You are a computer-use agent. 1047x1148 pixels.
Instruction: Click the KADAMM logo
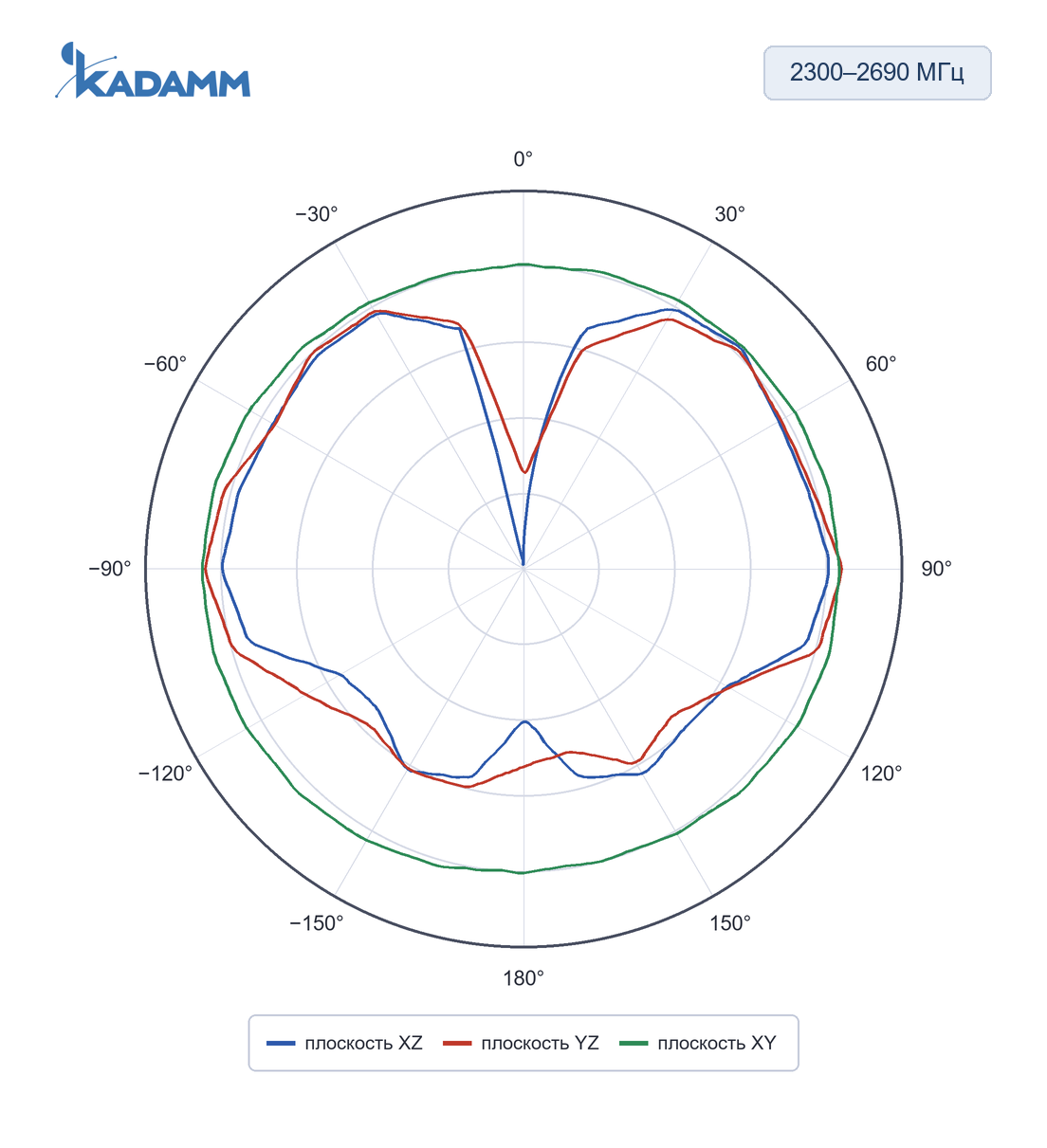tap(153, 70)
